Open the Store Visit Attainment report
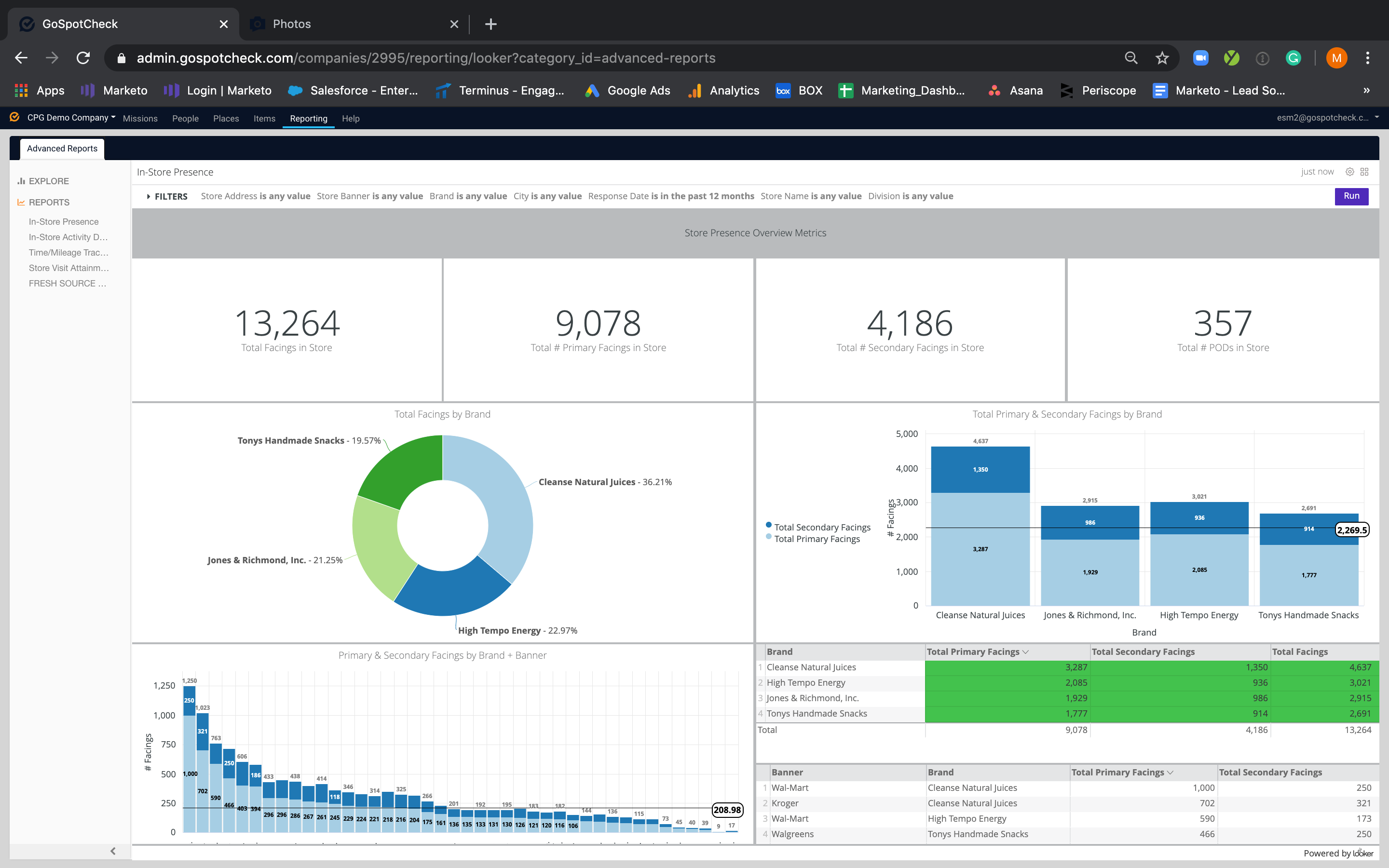Screen dimensions: 1389x868 (68, 268)
